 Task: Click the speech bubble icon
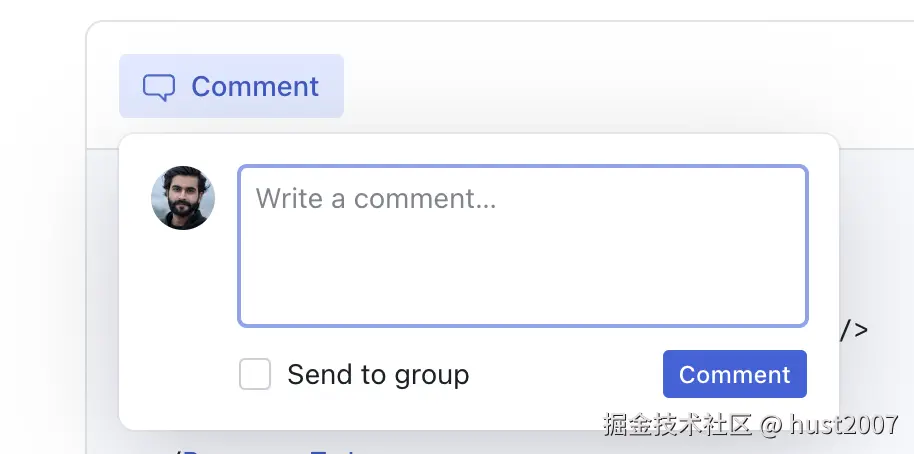(x=159, y=88)
